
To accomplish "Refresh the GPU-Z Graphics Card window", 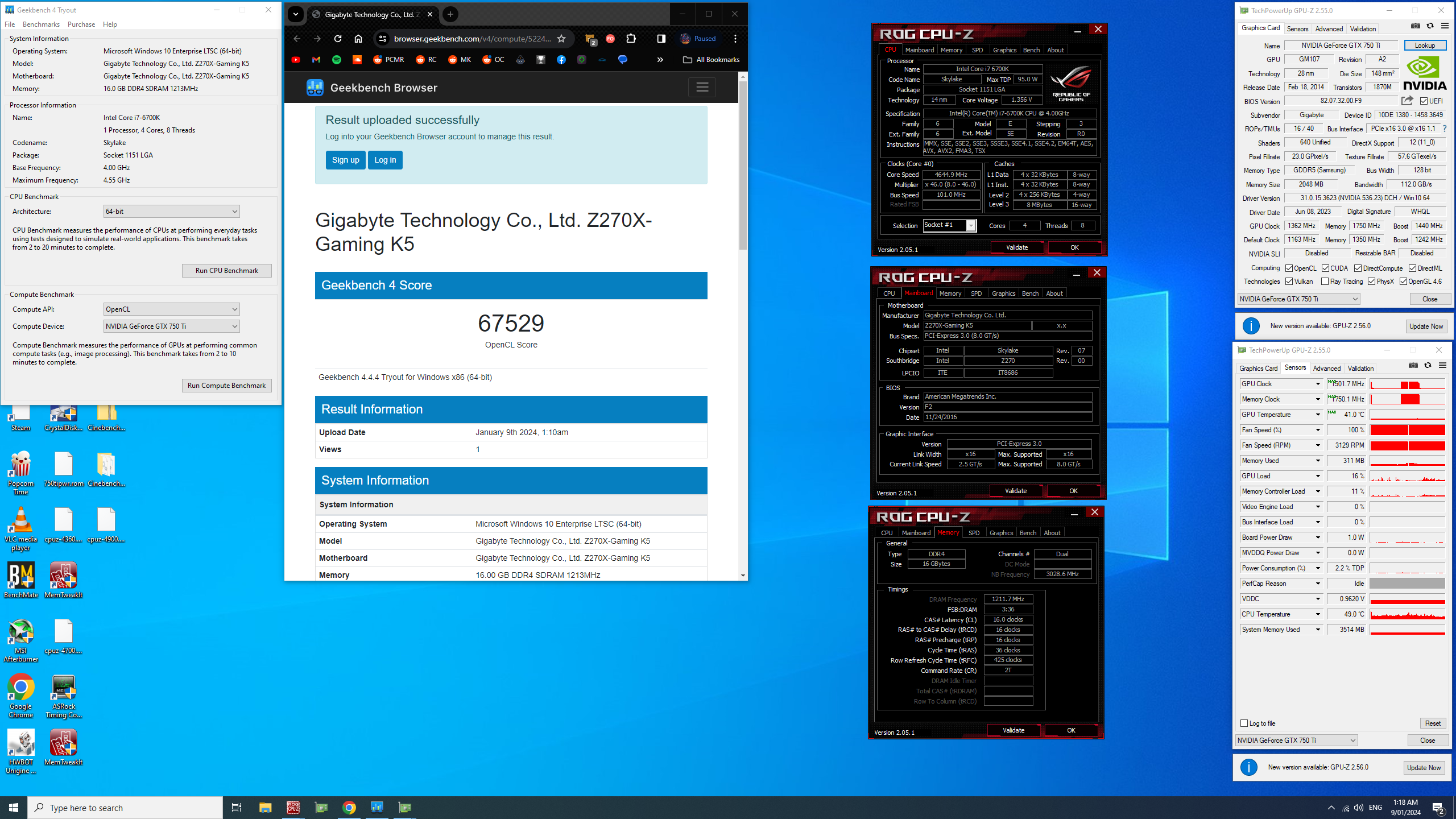I will (1430, 26).
